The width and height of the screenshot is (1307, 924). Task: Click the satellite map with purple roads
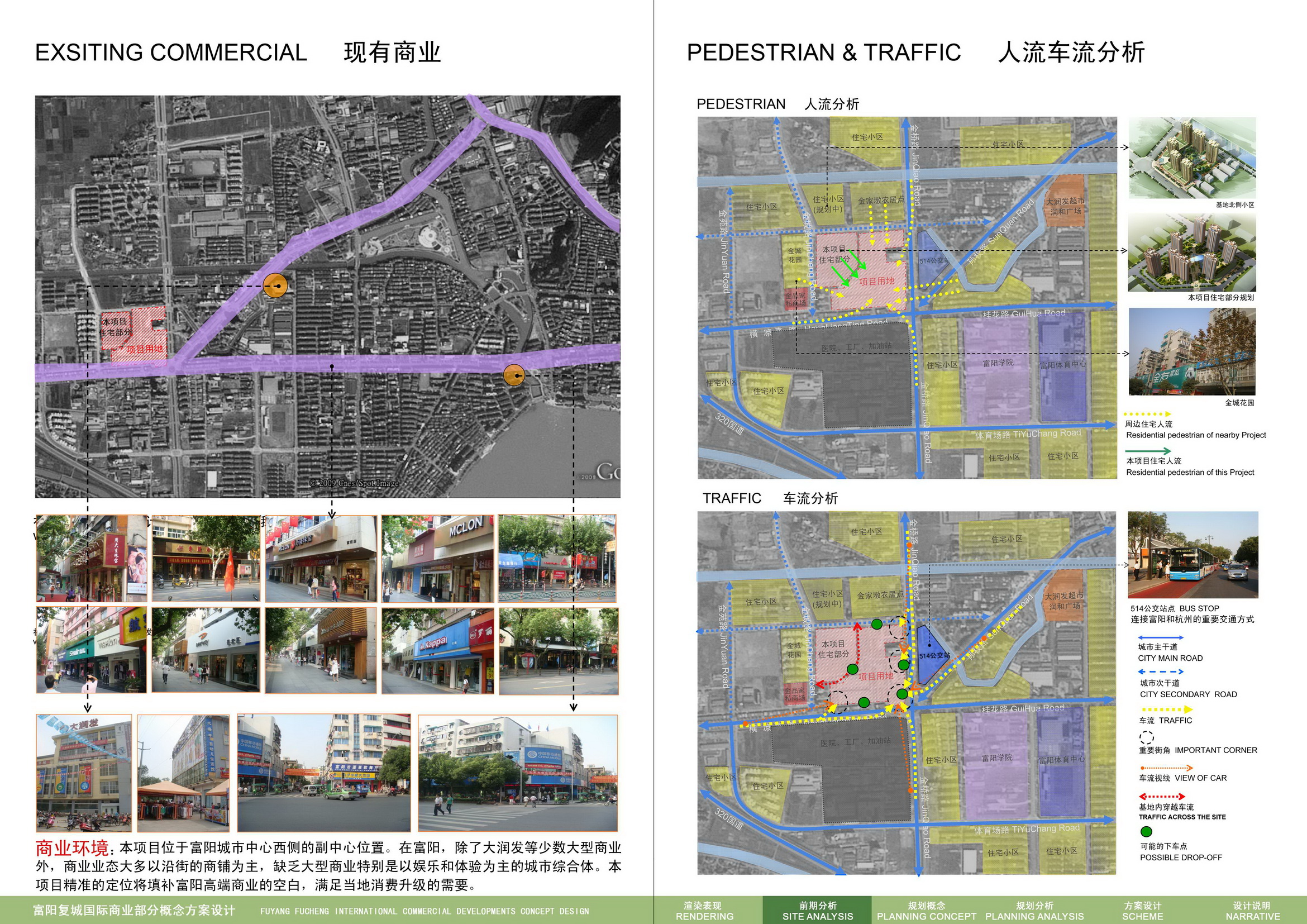click(x=328, y=297)
